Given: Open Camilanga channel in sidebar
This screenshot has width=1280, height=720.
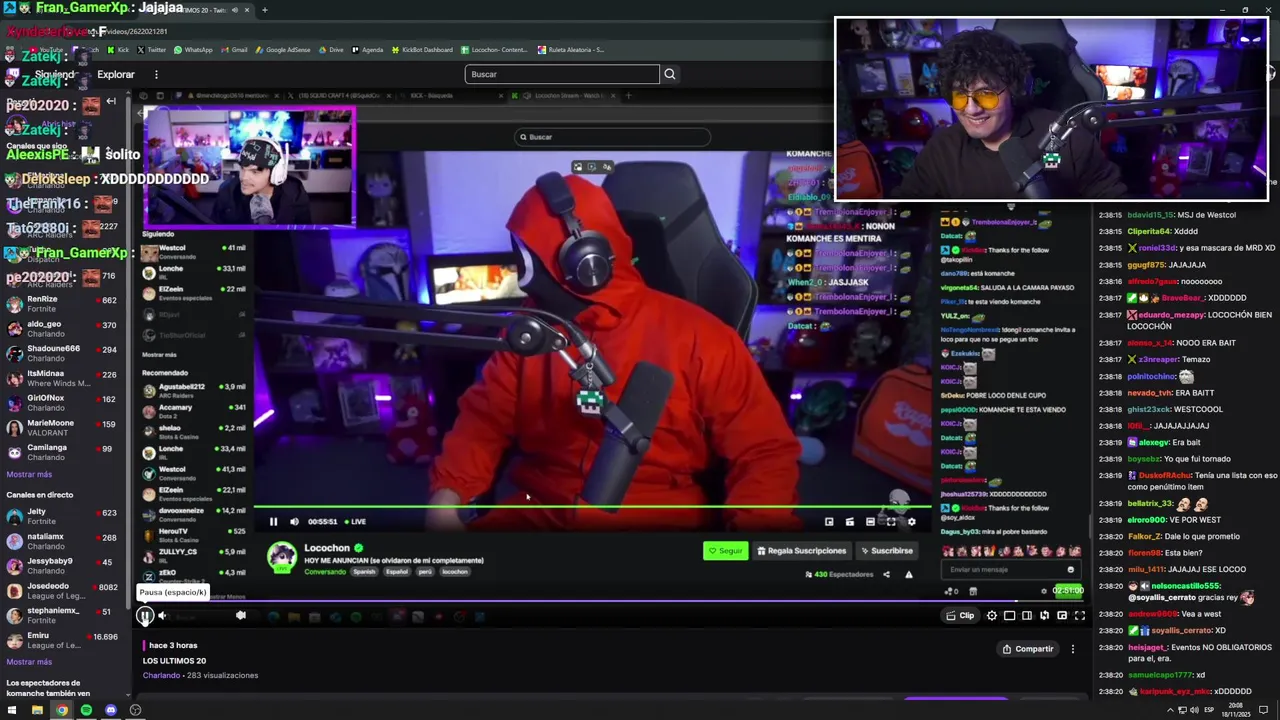Looking at the screenshot, I should pyautogui.click(x=62, y=452).
